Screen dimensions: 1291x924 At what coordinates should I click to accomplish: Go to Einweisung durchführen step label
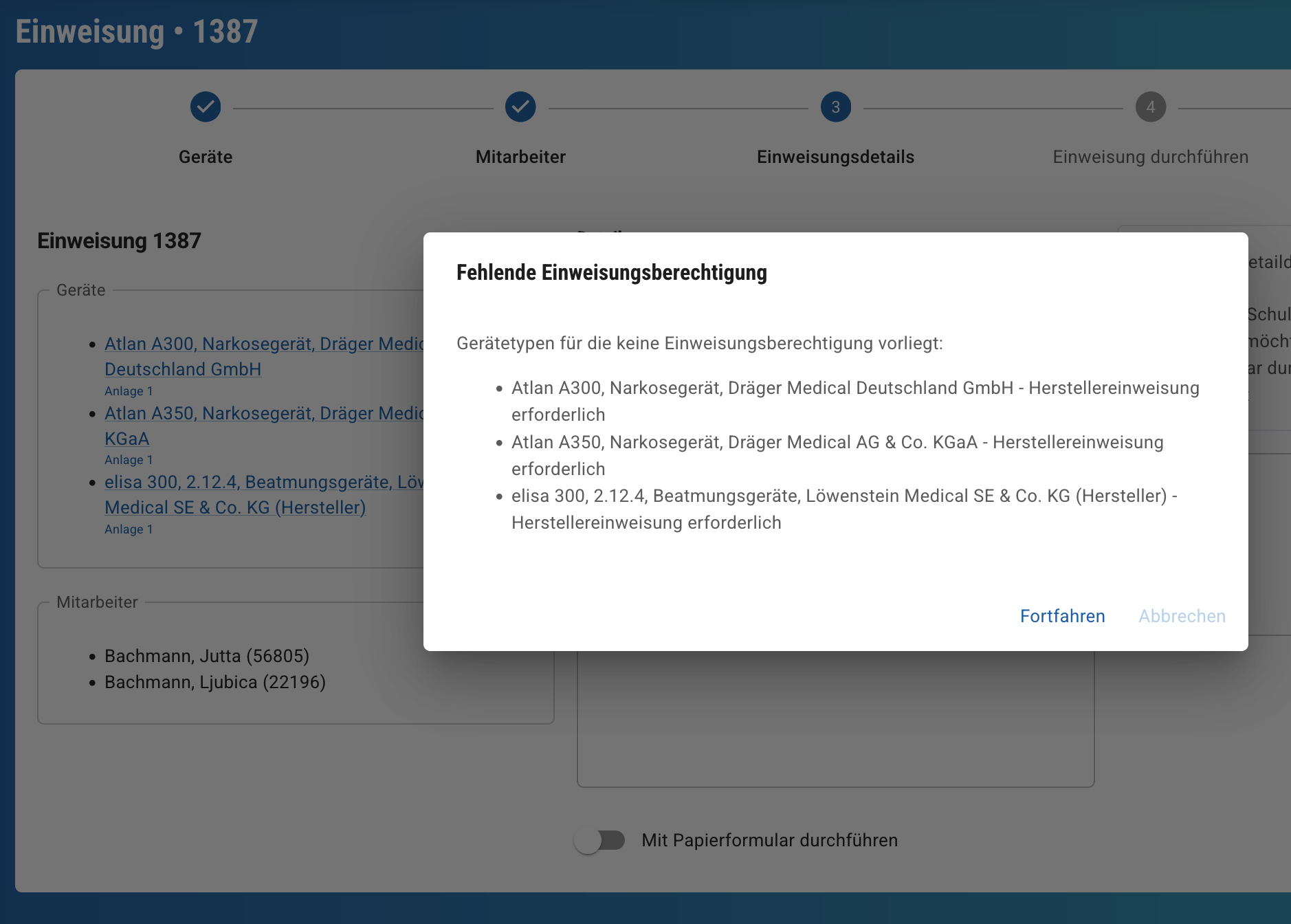(x=1151, y=157)
